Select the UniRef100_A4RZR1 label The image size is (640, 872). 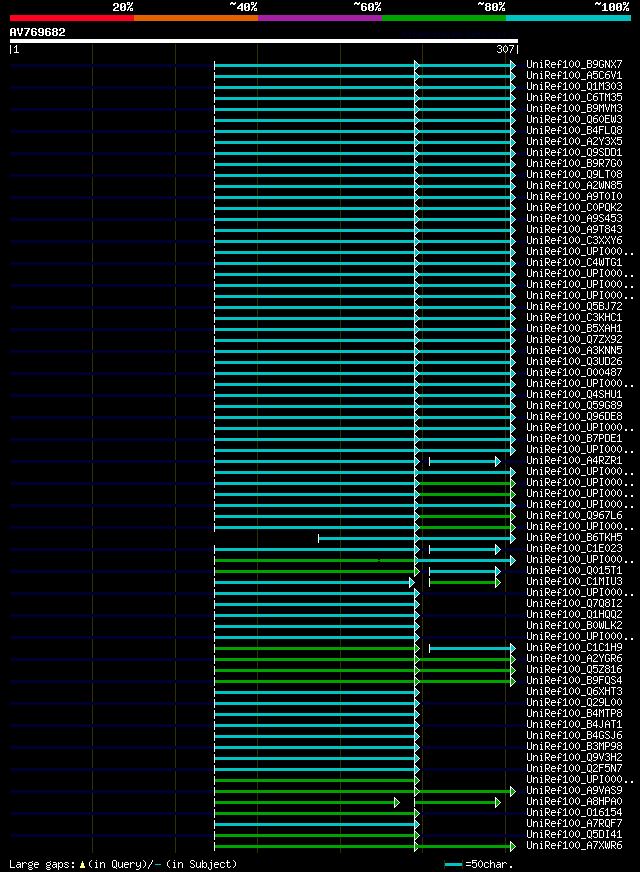click(x=574, y=460)
